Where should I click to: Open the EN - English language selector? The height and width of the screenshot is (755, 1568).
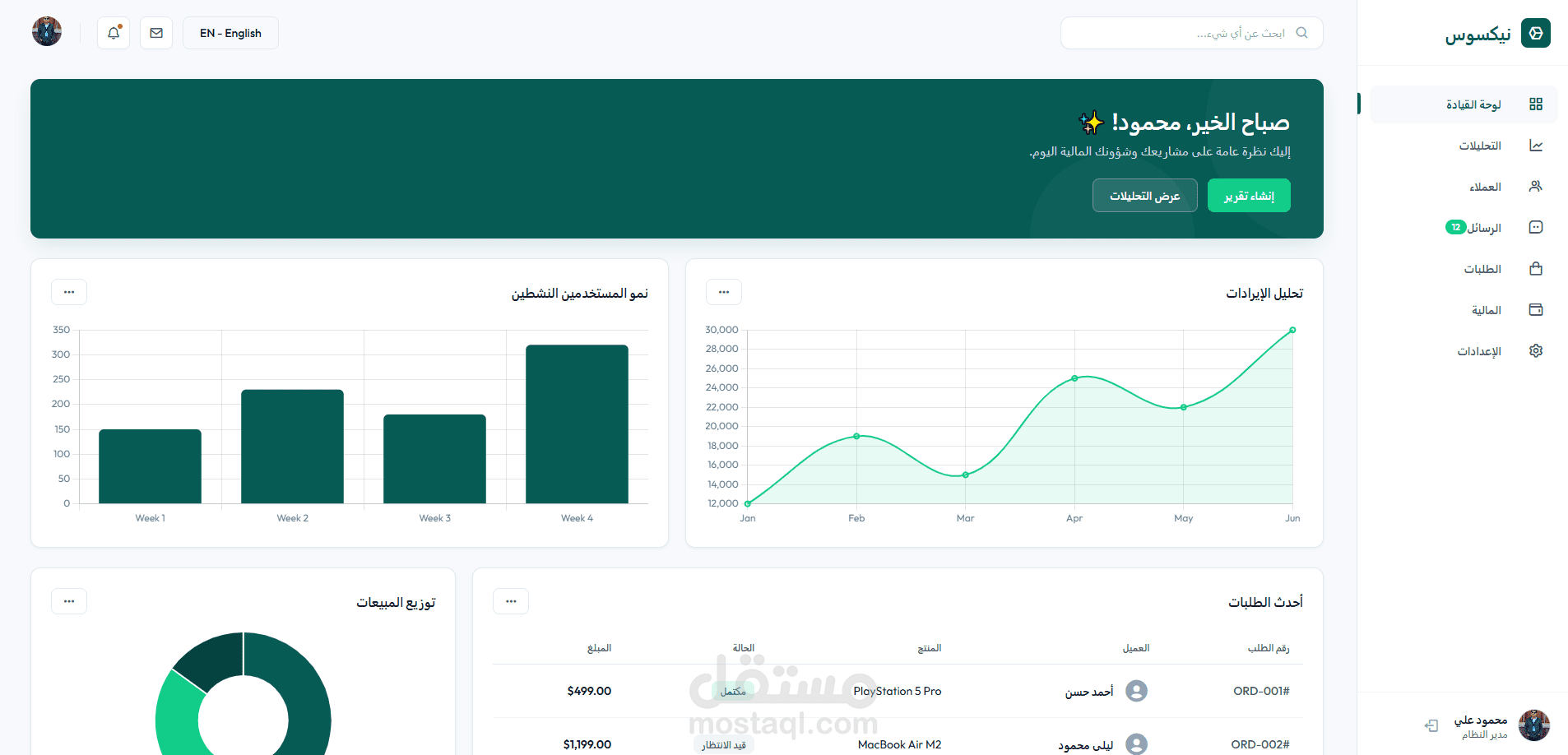230,33
